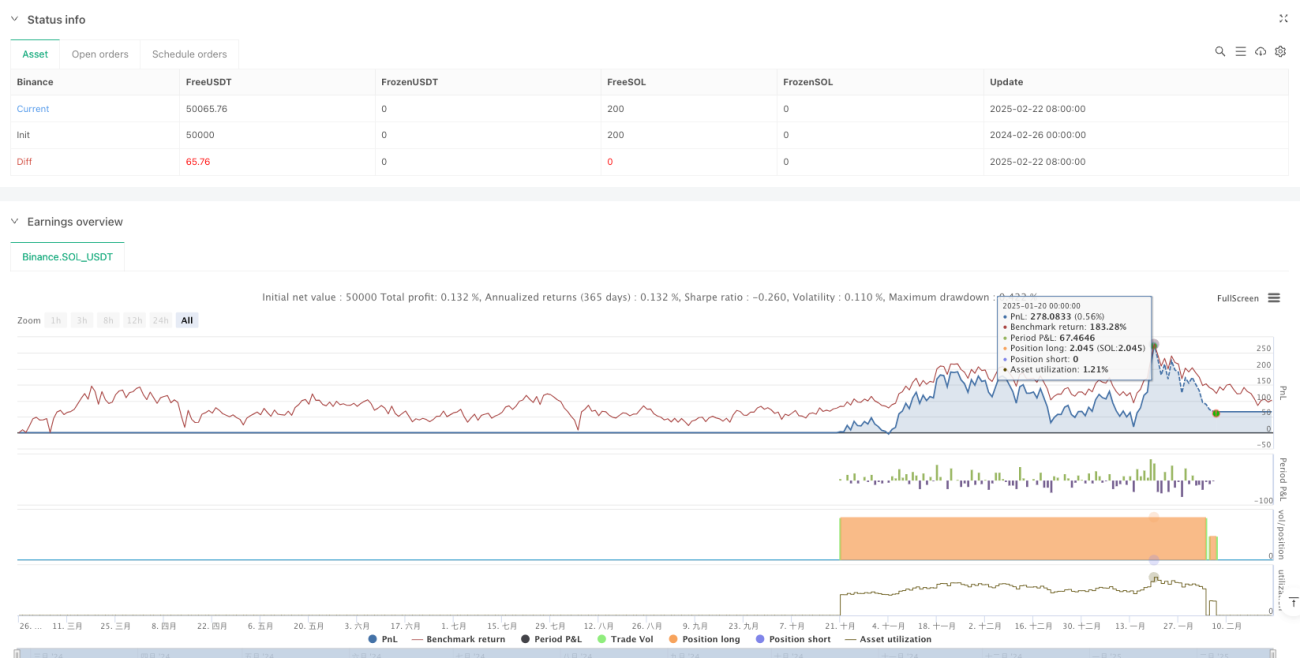Click the search magnifier icon above the table
The width and height of the screenshot is (1300, 658).
(x=1220, y=51)
